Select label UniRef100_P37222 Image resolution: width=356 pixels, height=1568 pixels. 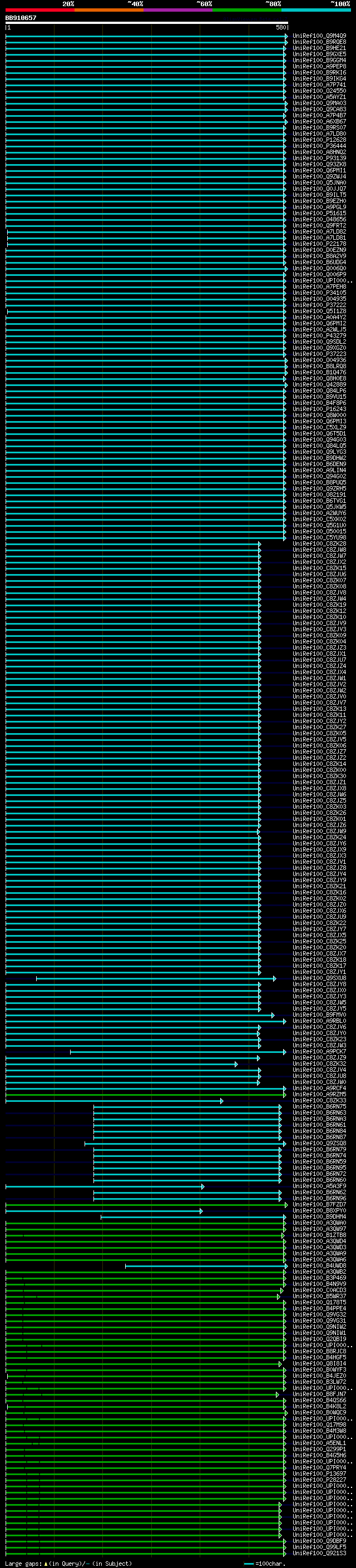tap(319, 305)
